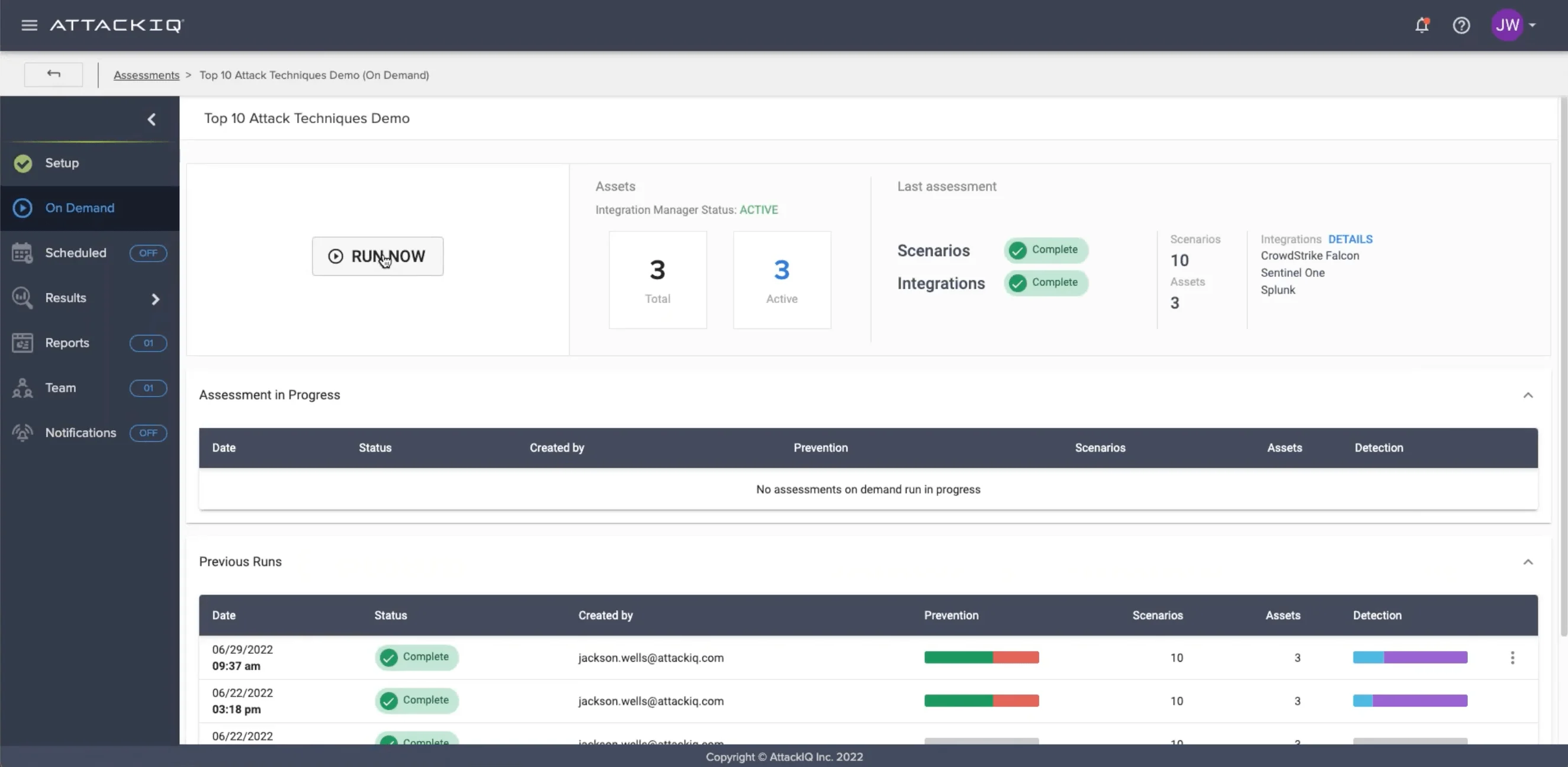Expand the user account dropdown arrow

(1532, 25)
